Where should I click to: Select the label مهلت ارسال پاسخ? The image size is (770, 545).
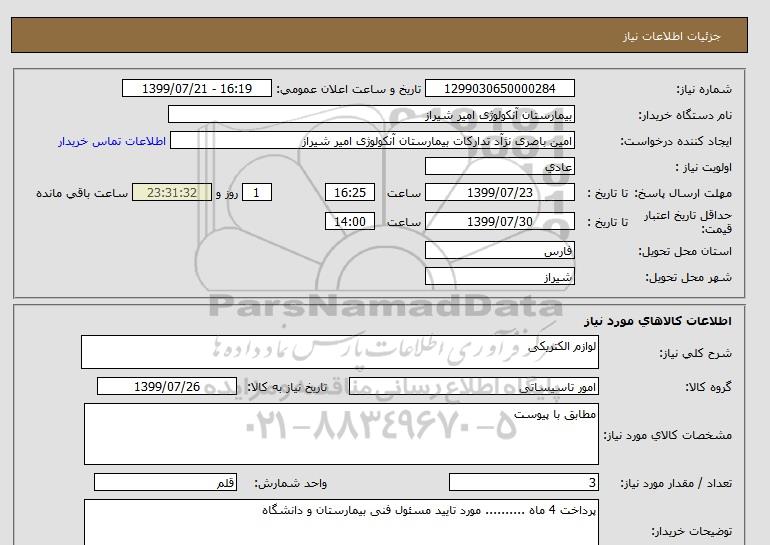pos(684,193)
